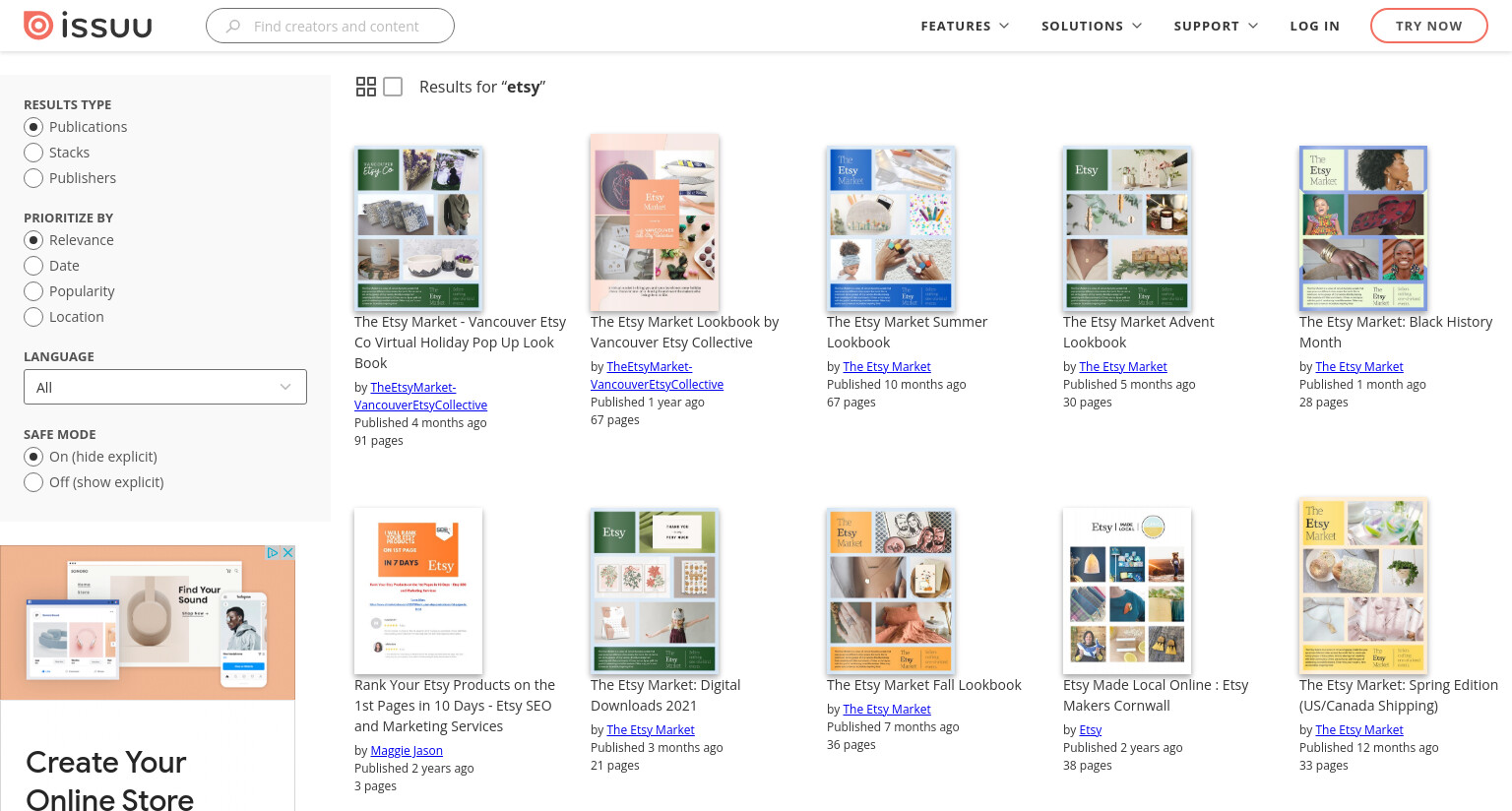Close the ad with the X icon

[x=288, y=553]
